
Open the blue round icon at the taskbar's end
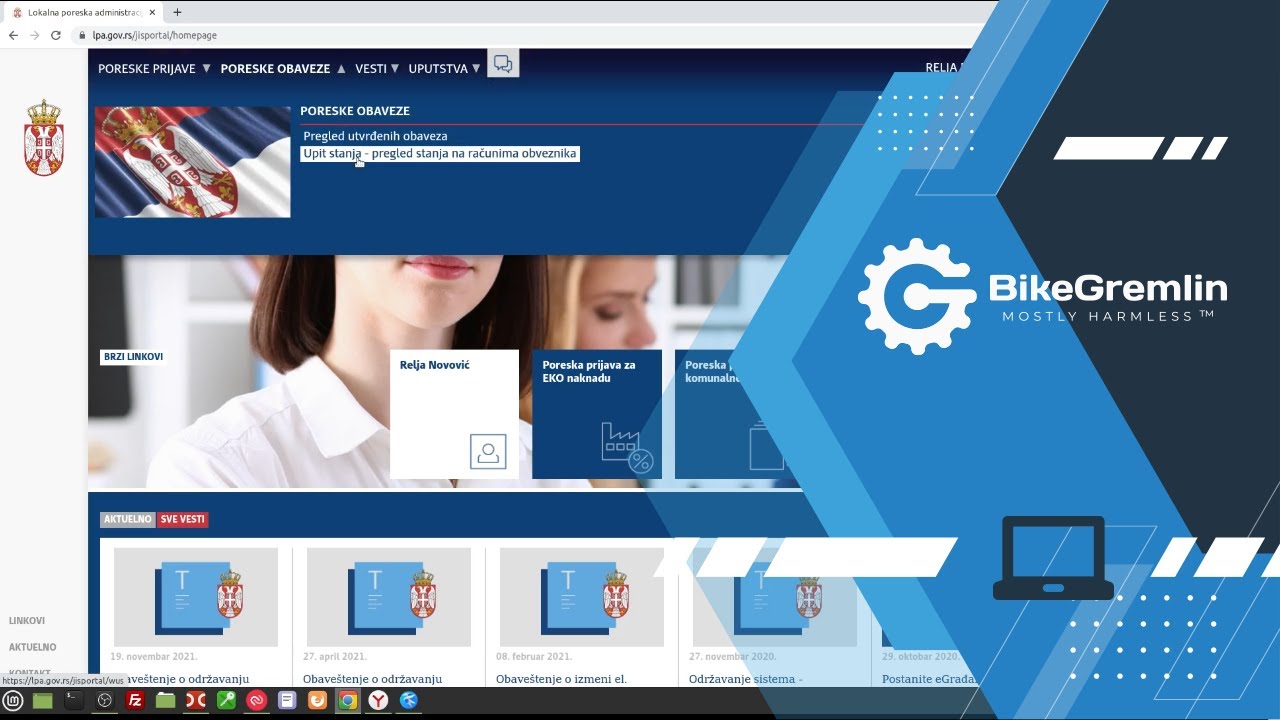(x=409, y=701)
